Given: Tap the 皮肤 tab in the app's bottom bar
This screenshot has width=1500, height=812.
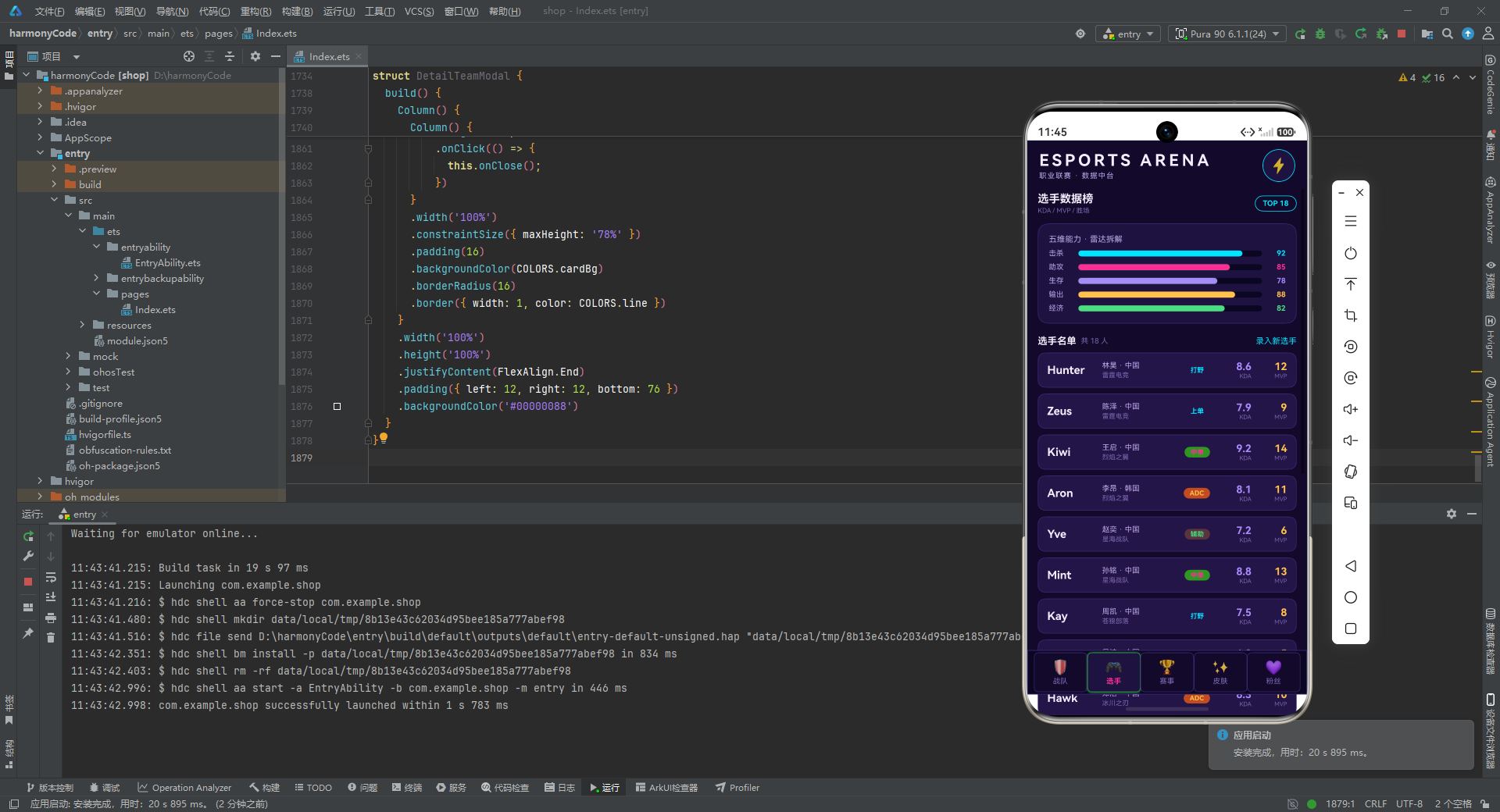Looking at the screenshot, I should [1220, 671].
